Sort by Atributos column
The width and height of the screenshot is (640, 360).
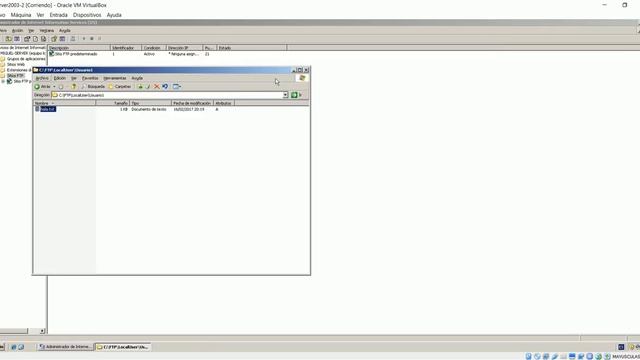click(224, 103)
